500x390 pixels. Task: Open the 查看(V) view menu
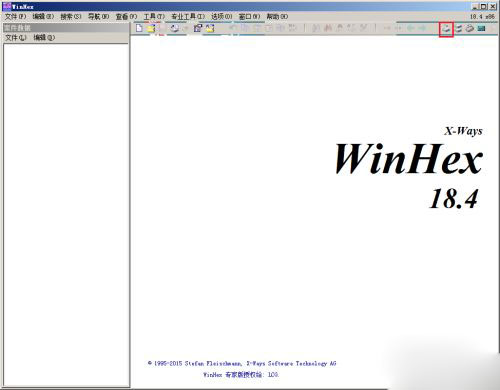(x=126, y=16)
